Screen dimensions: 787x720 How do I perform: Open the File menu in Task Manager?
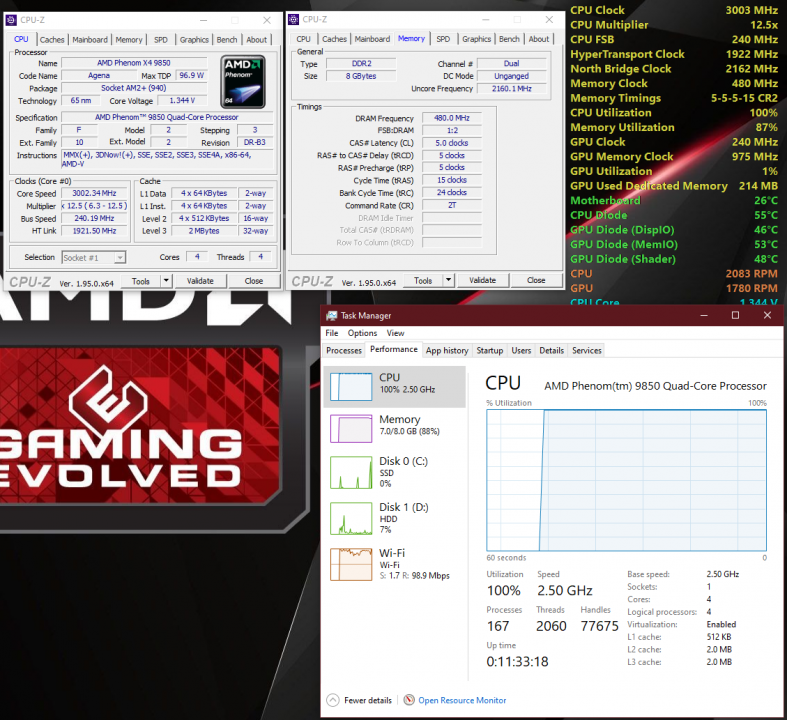(331, 333)
